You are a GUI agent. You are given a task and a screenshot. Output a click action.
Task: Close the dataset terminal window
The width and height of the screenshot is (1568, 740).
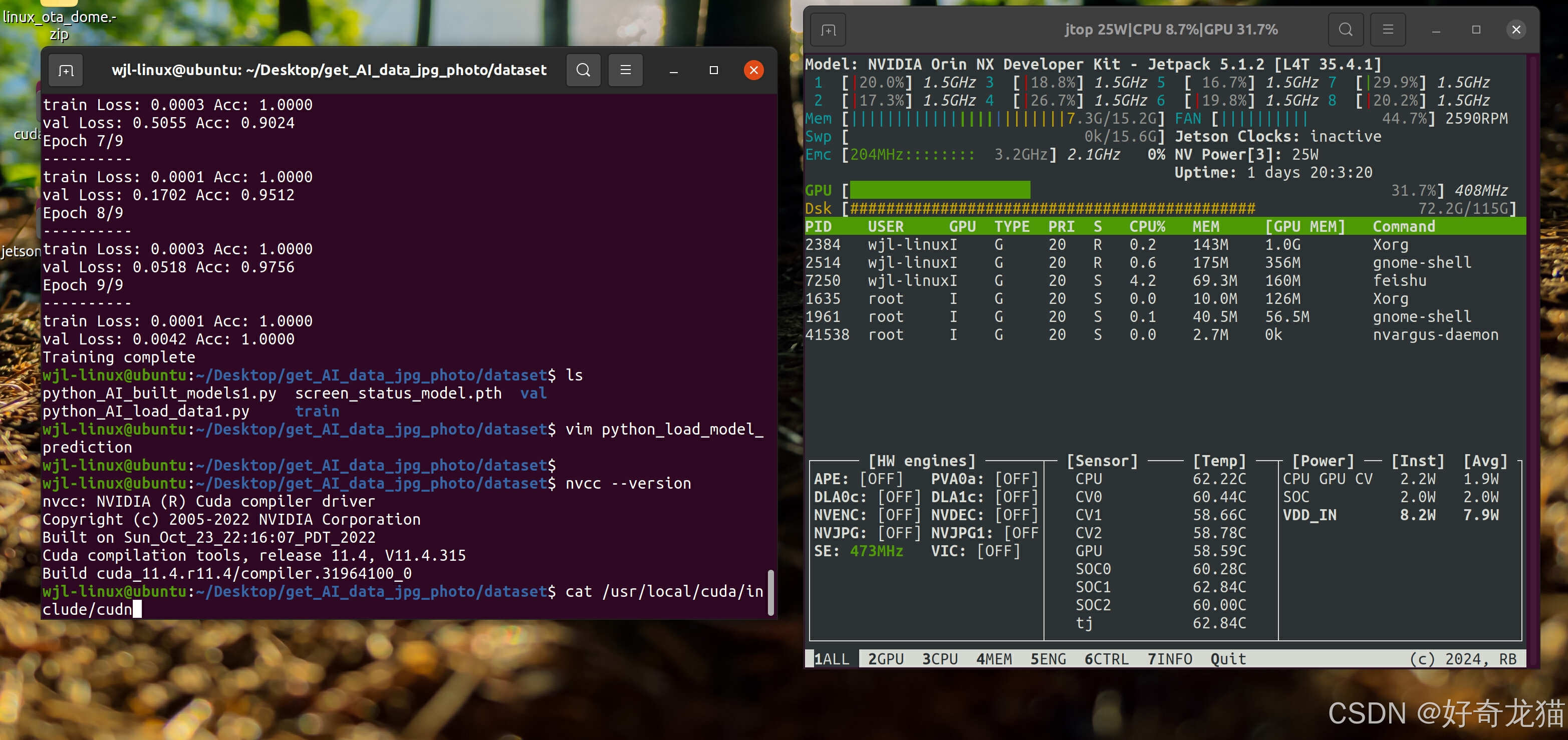[x=753, y=70]
